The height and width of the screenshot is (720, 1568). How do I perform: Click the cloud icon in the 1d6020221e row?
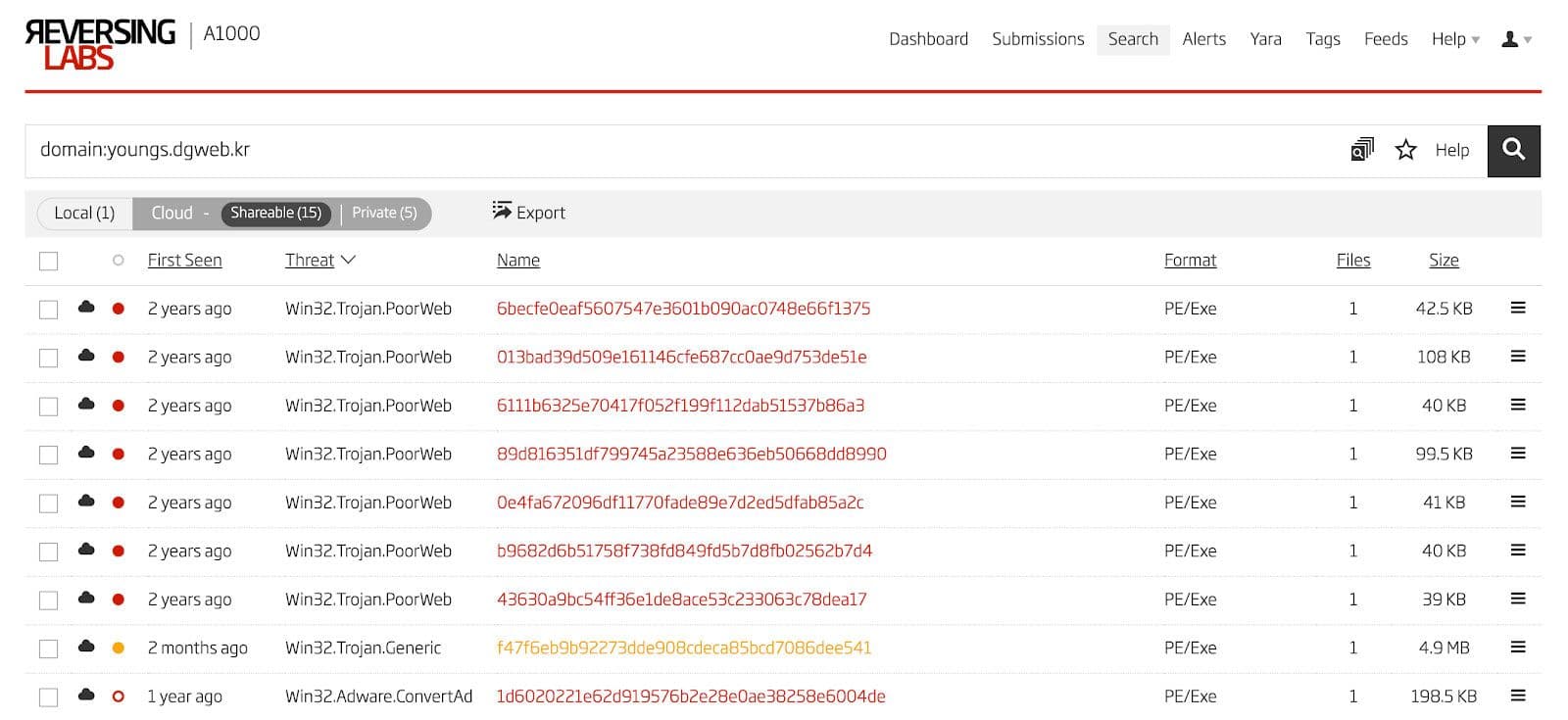tap(86, 695)
